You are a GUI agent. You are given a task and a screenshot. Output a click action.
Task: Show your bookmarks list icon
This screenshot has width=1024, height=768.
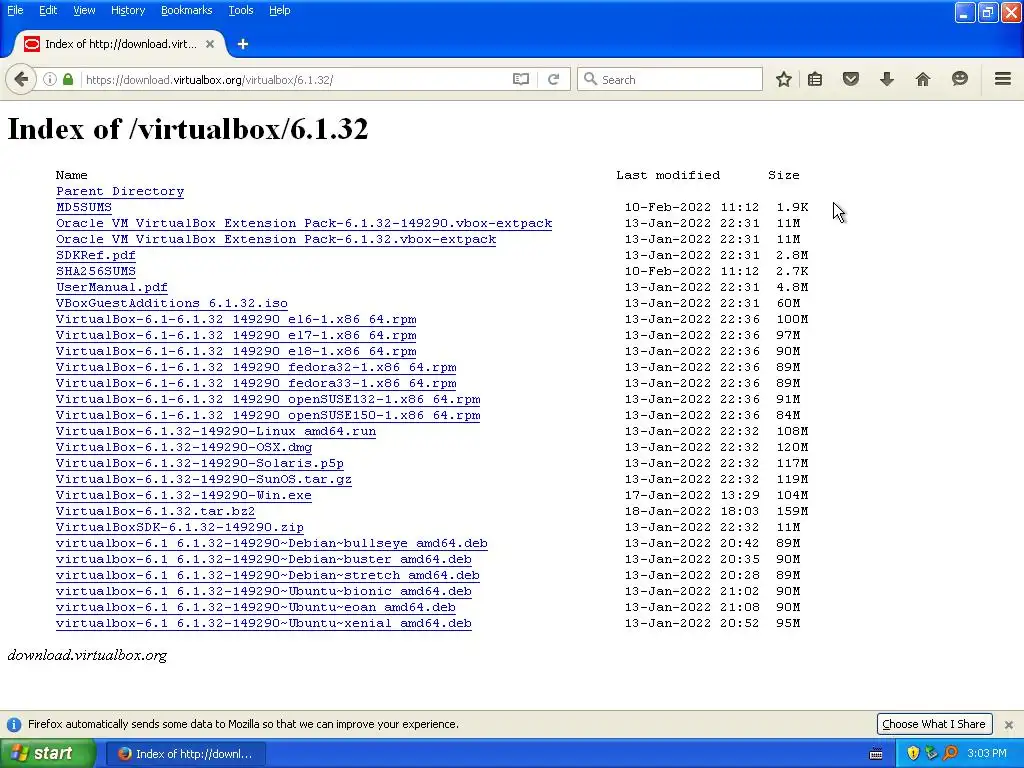(815, 80)
